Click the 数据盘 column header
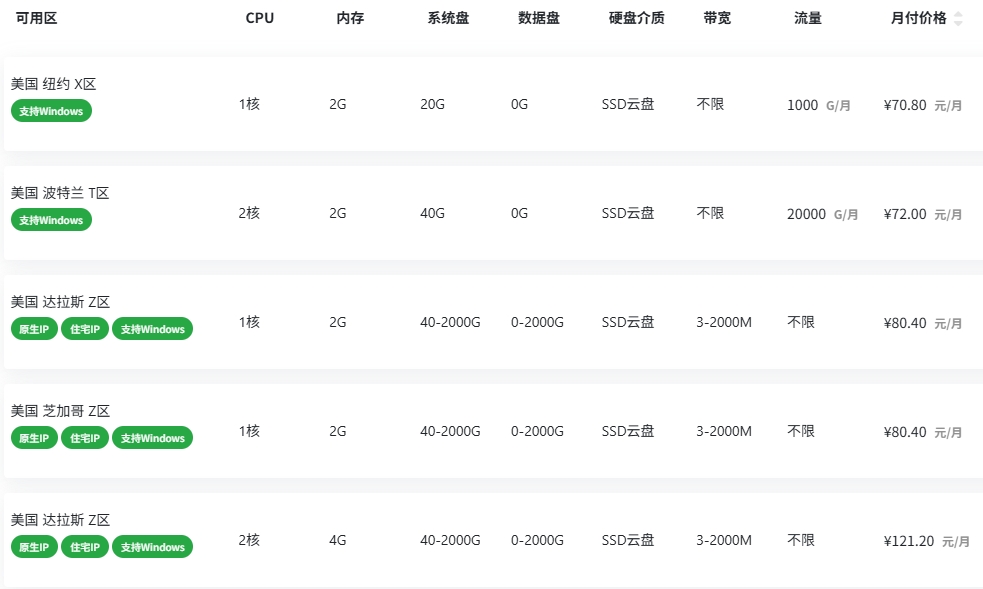 coord(539,17)
